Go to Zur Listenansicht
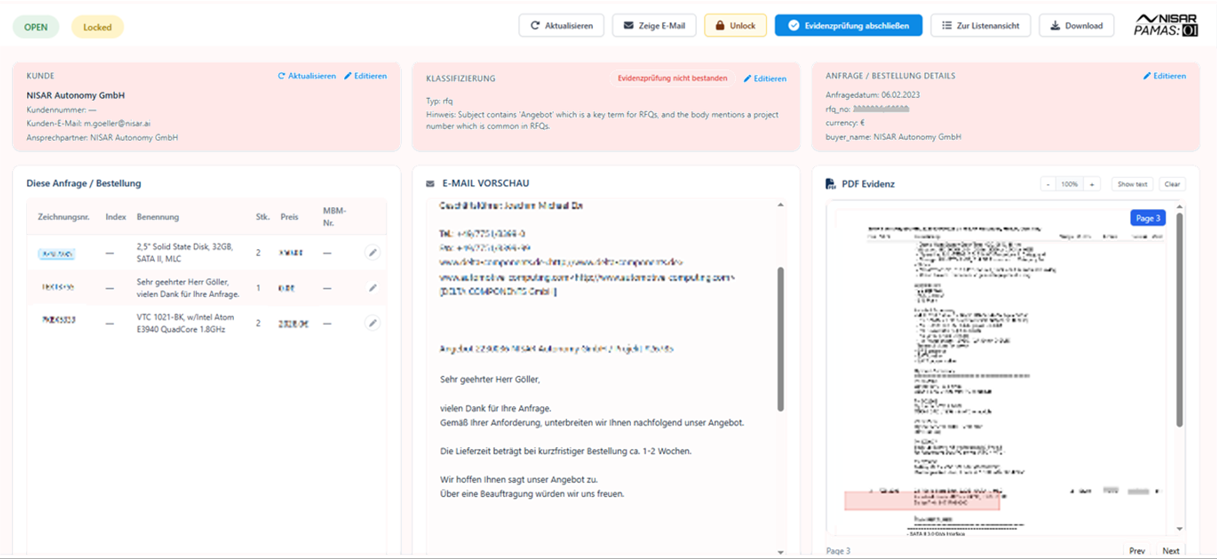The image size is (1217, 559). click(x=980, y=25)
